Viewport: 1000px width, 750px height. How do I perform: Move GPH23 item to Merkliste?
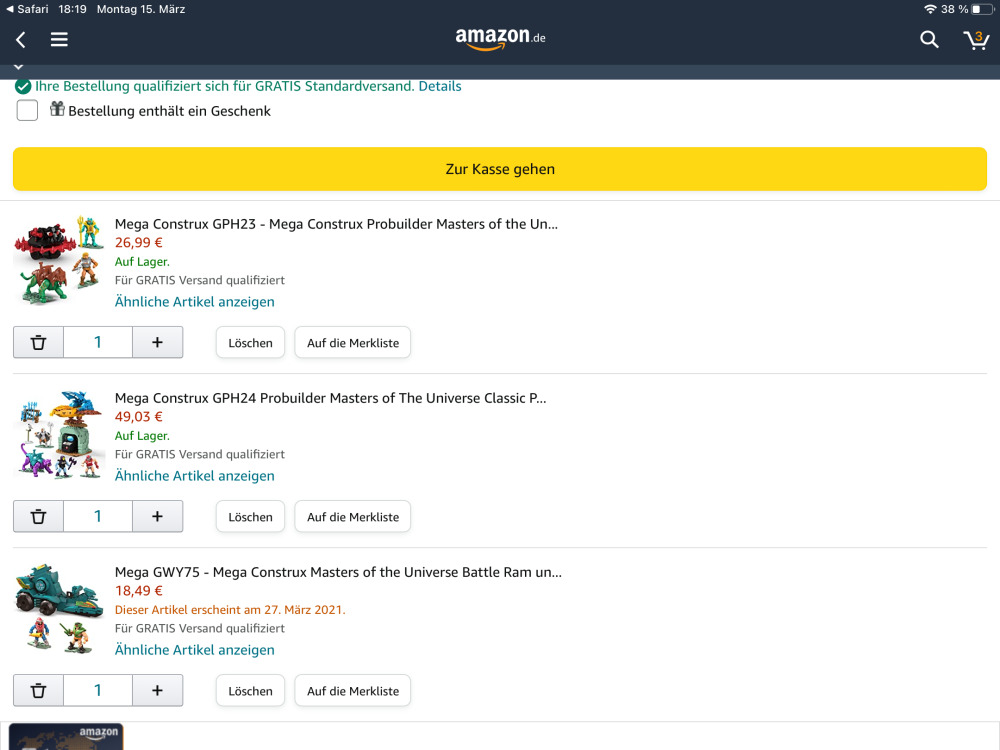[353, 342]
